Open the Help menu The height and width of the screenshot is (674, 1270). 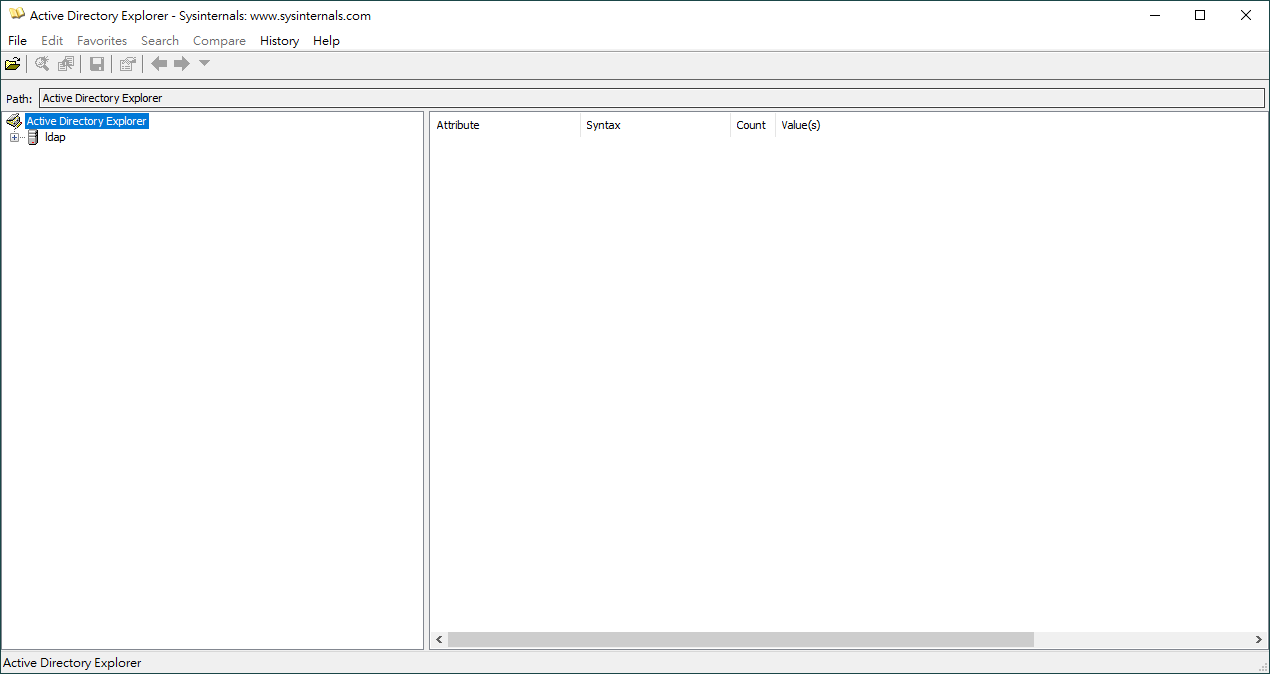coord(326,41)
